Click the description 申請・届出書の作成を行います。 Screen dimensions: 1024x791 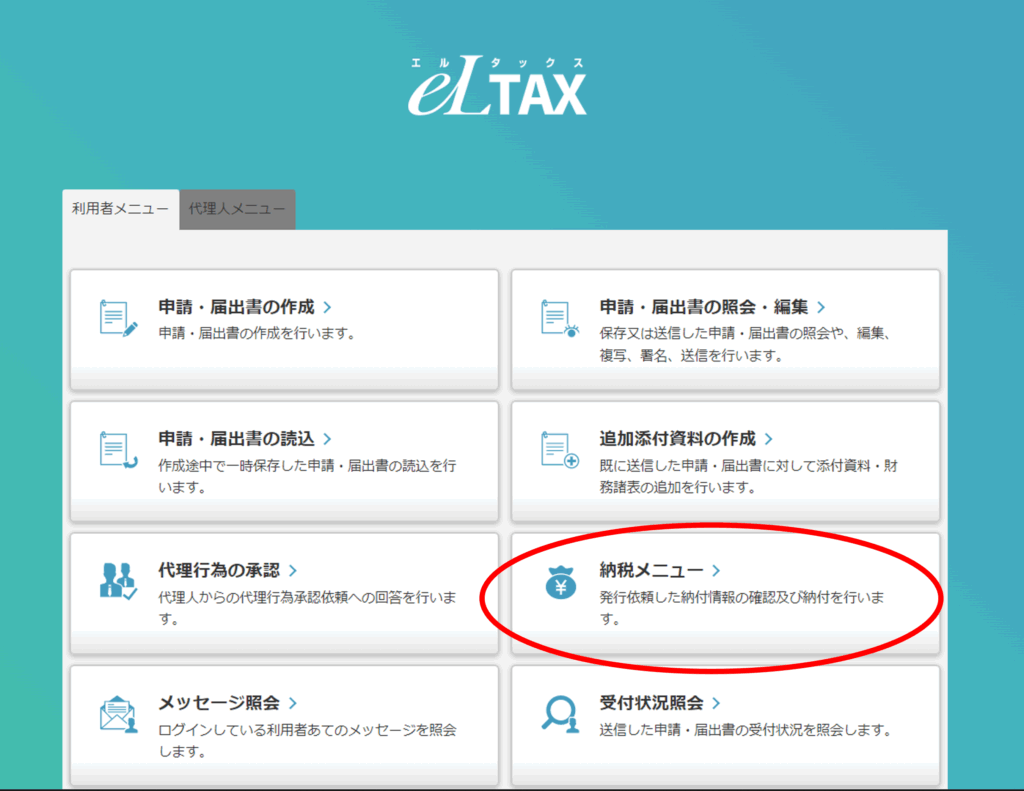[258, 334]
